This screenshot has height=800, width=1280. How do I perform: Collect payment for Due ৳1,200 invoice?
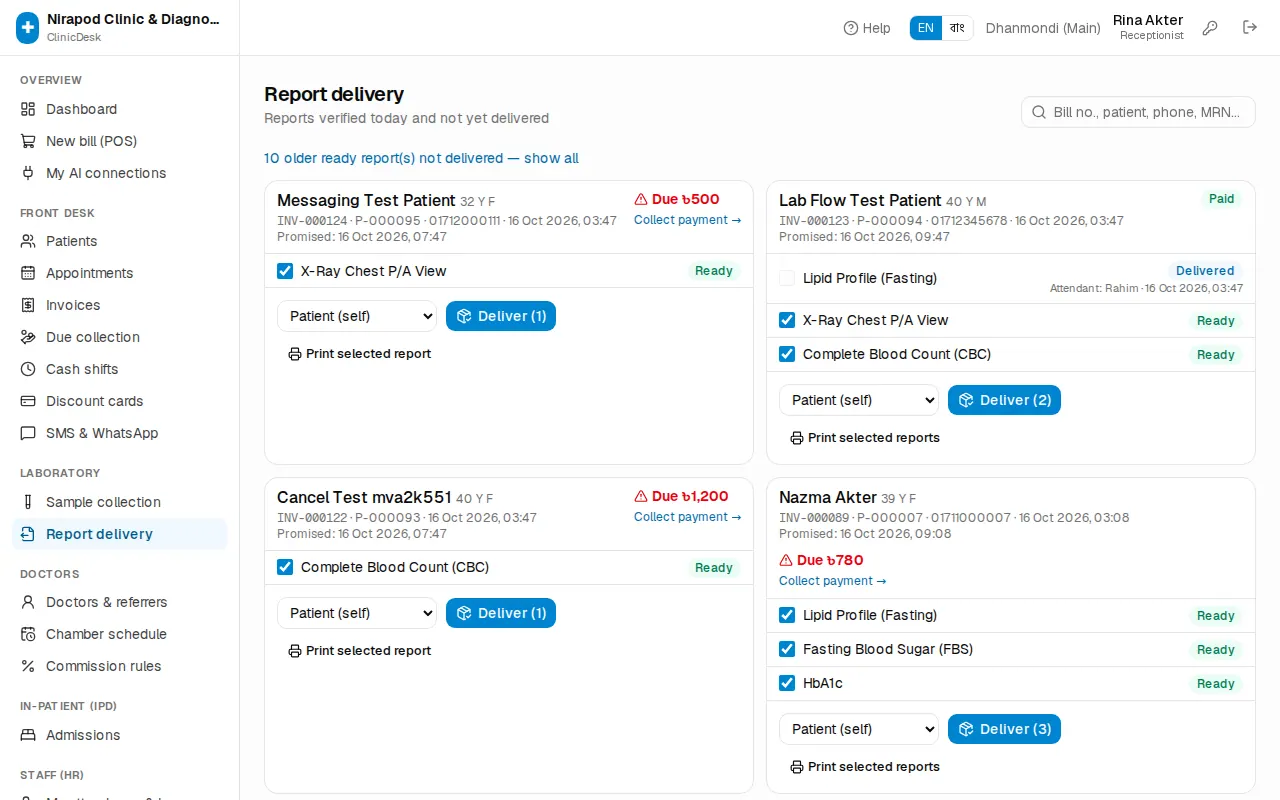pos(688,517)
